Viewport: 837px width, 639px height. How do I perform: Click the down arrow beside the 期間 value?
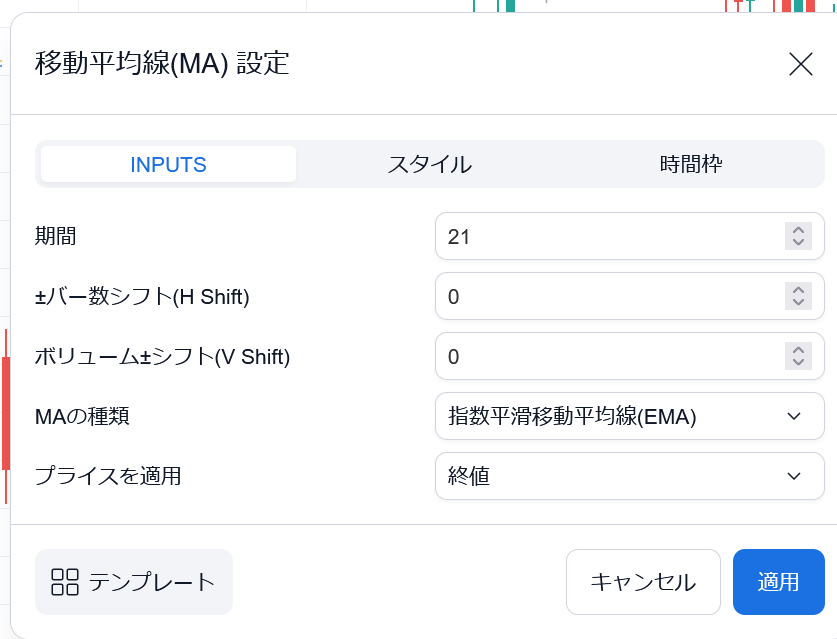coord(797,242)
